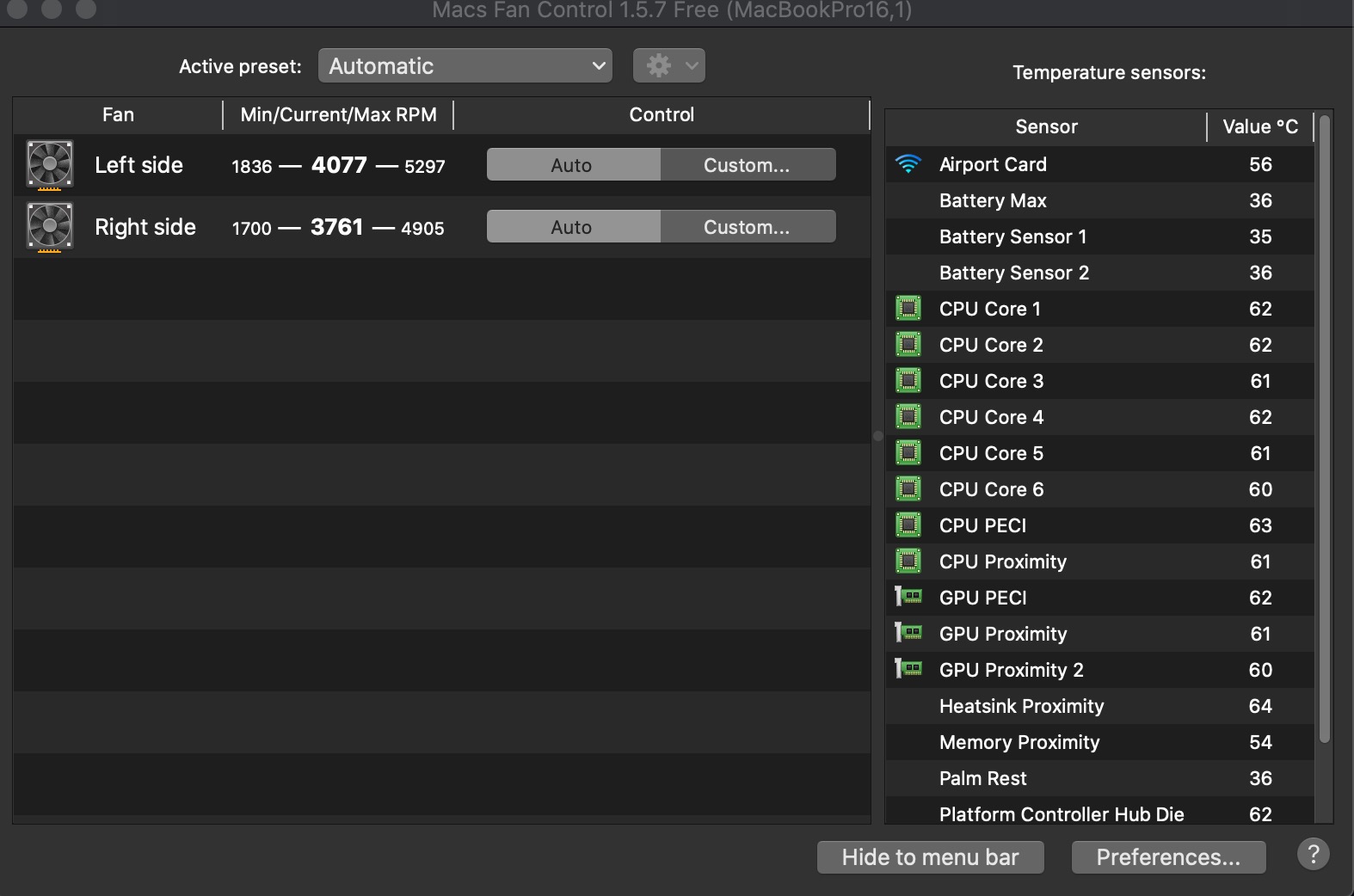Screen dimensions: 1354x896
Task: Click the CPU Core 5 chip icon
Action: point(908,452)
